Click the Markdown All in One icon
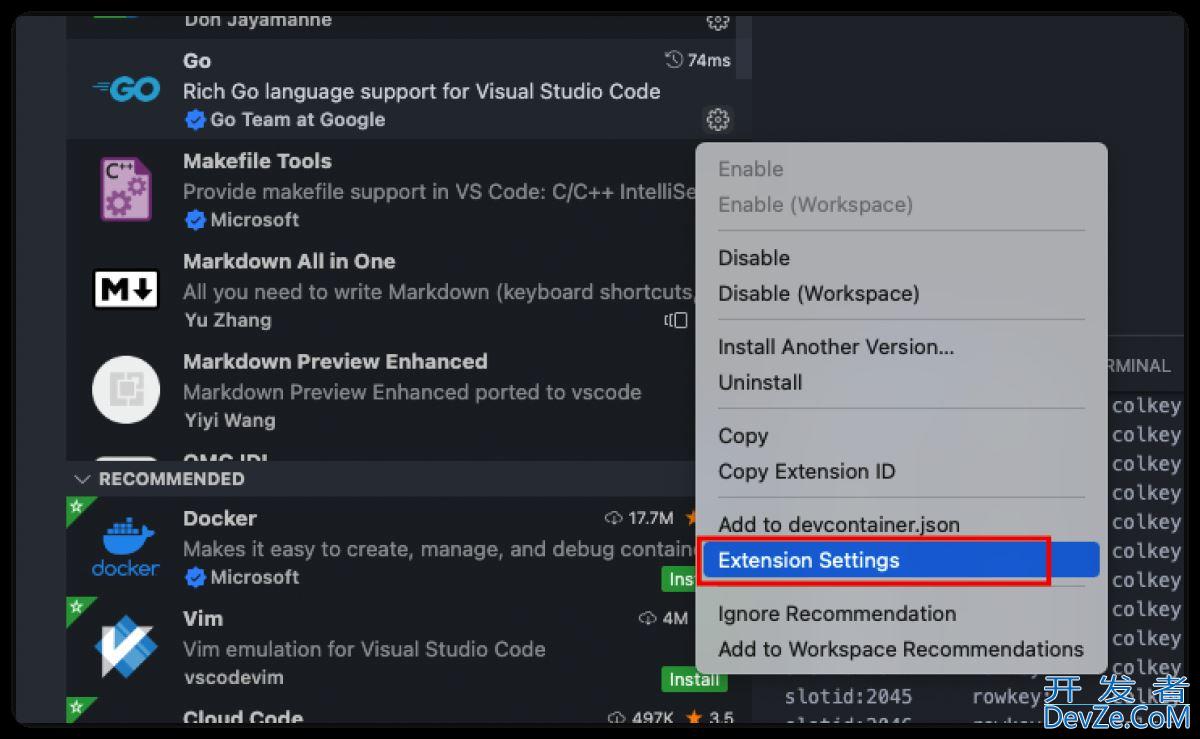 pos(126,290)
